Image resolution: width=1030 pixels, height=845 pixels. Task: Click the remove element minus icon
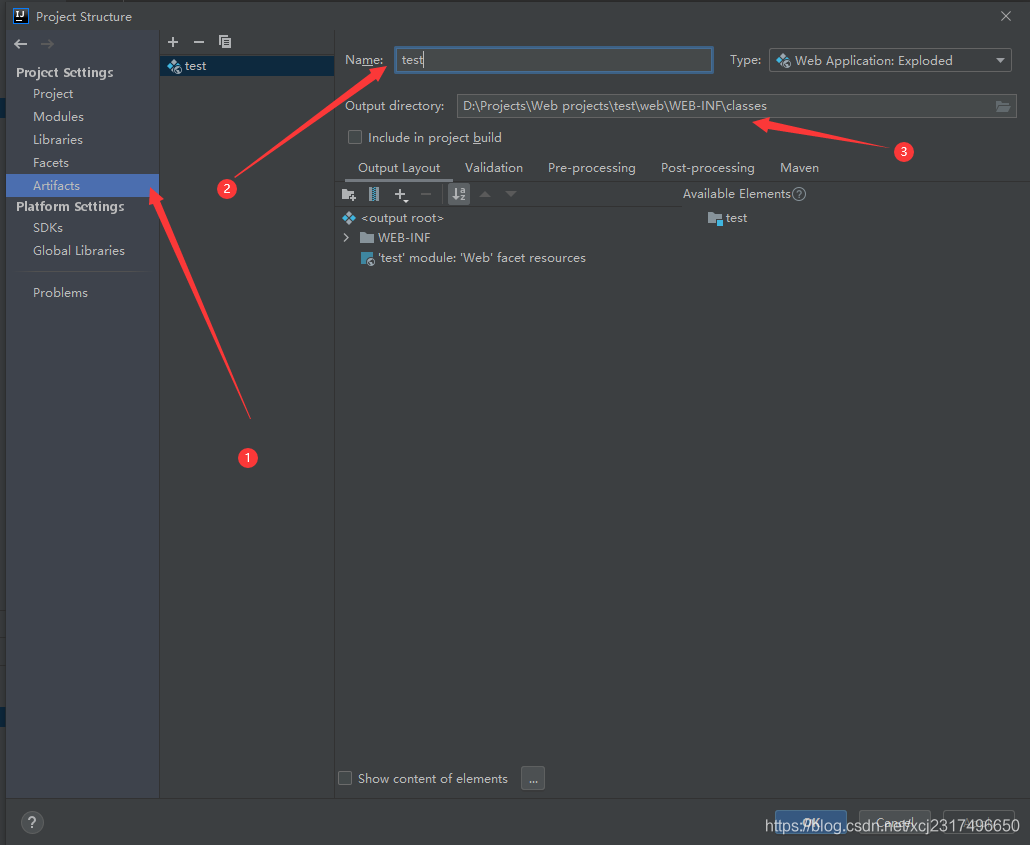[426, 194]
